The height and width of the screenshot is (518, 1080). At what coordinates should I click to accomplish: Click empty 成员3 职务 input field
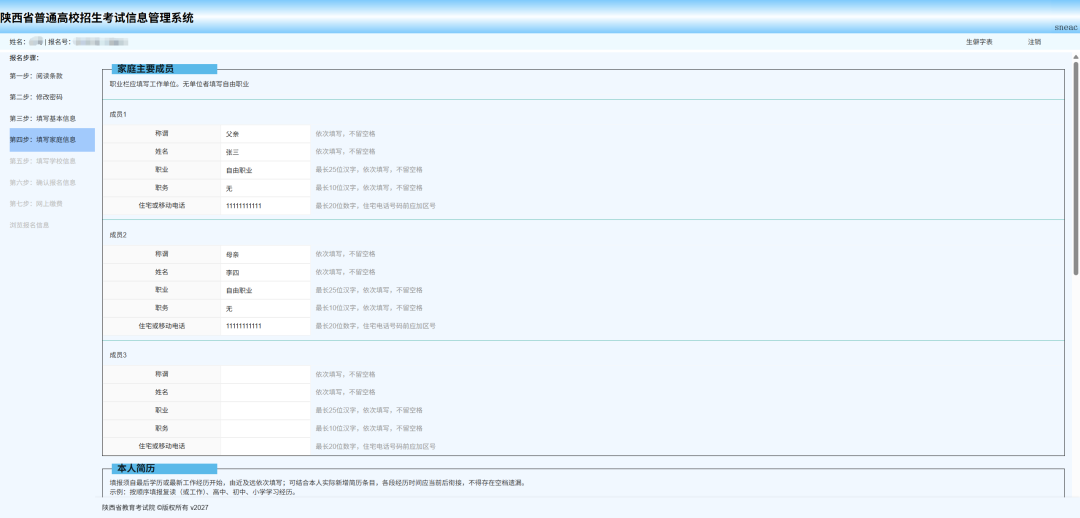(x=265, y=428)
